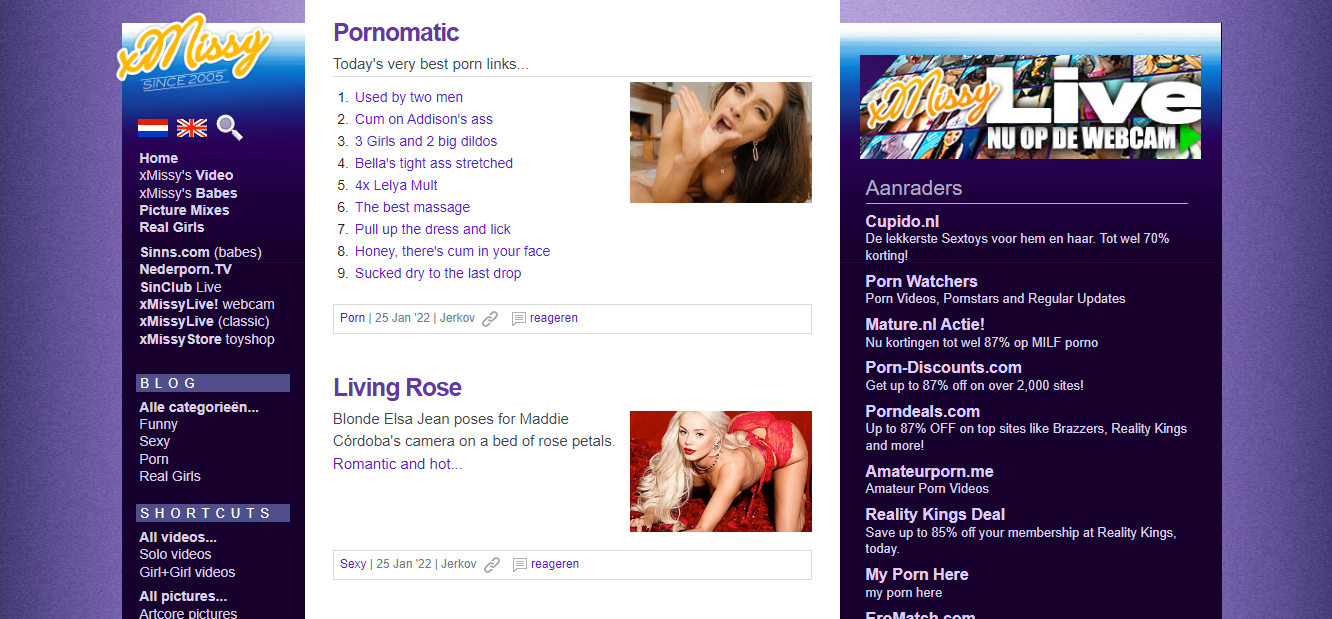Select Solo videos shortcut
The width and height of the screenshot is (1332, 619).
pos(175,554)
